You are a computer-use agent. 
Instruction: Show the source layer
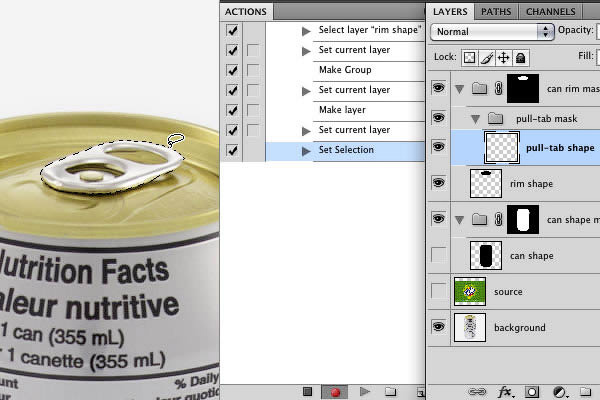tap(439, 291)
